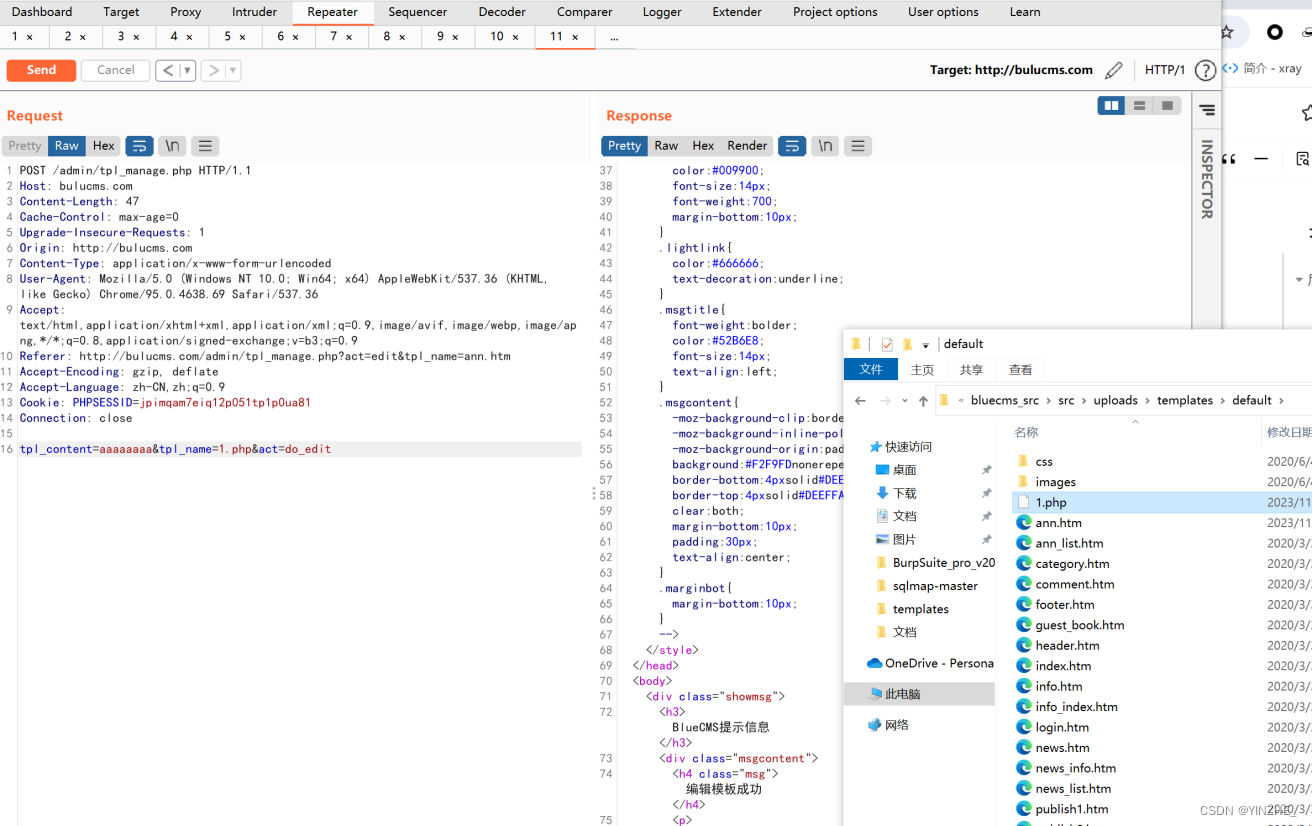Switch Request view to Raw

click(x=67, y=146)
